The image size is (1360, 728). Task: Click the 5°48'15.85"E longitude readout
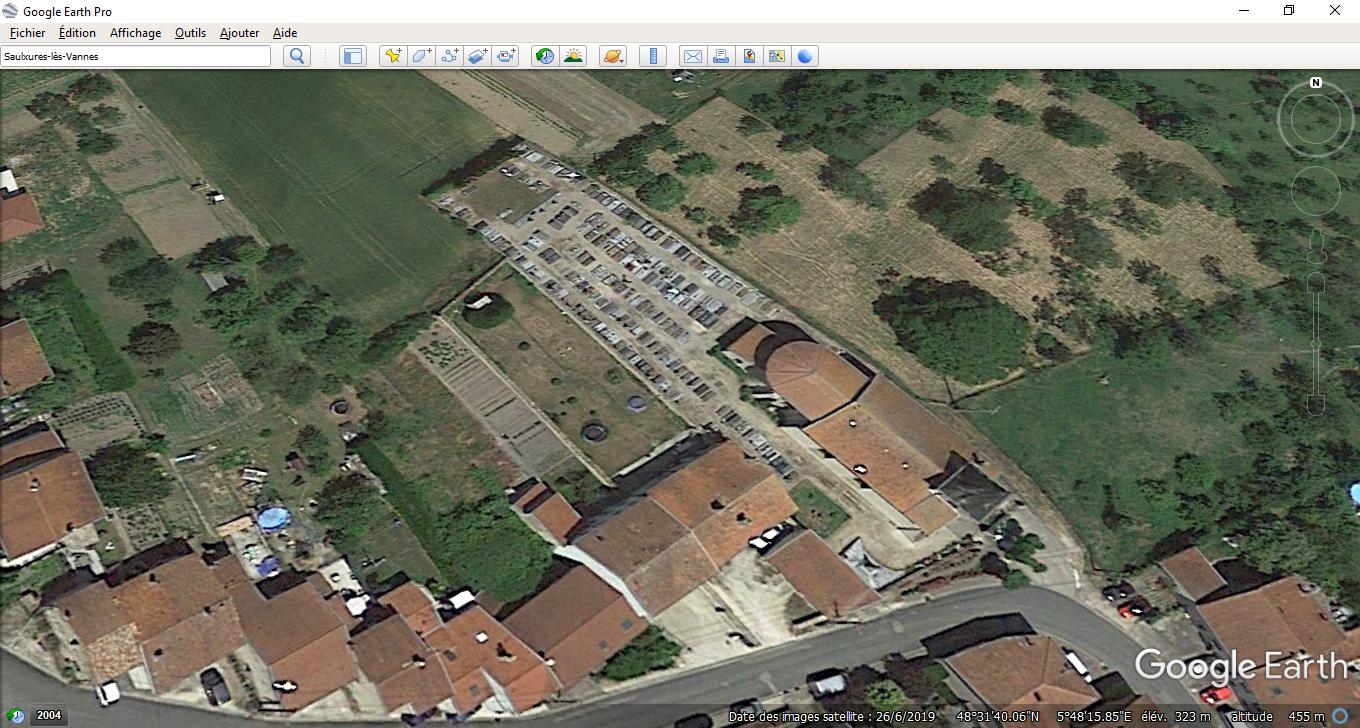[1094, 716]
